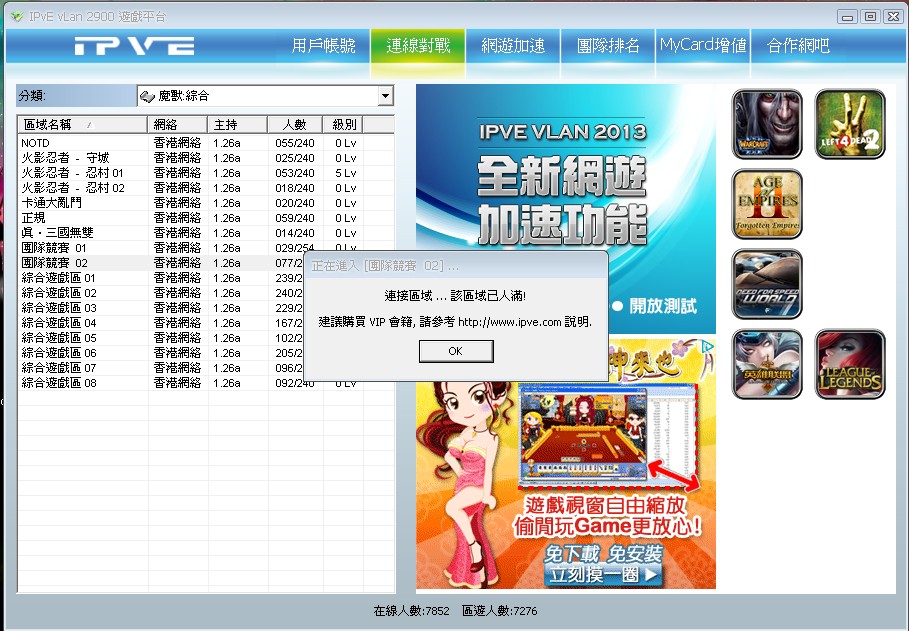Select the Age of Empires II icon
The height and width of the screenshot is (631, 909).
click(767, 204)
